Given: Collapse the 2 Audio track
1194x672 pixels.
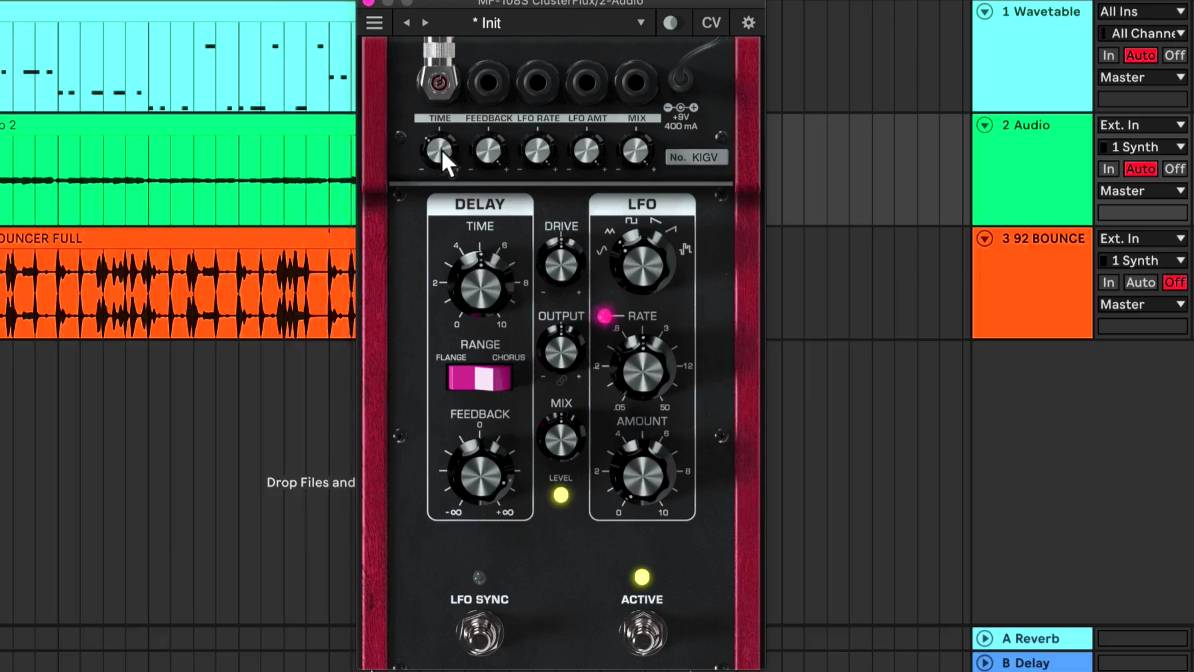Looking at the screenshot, I should coord(985,125).
